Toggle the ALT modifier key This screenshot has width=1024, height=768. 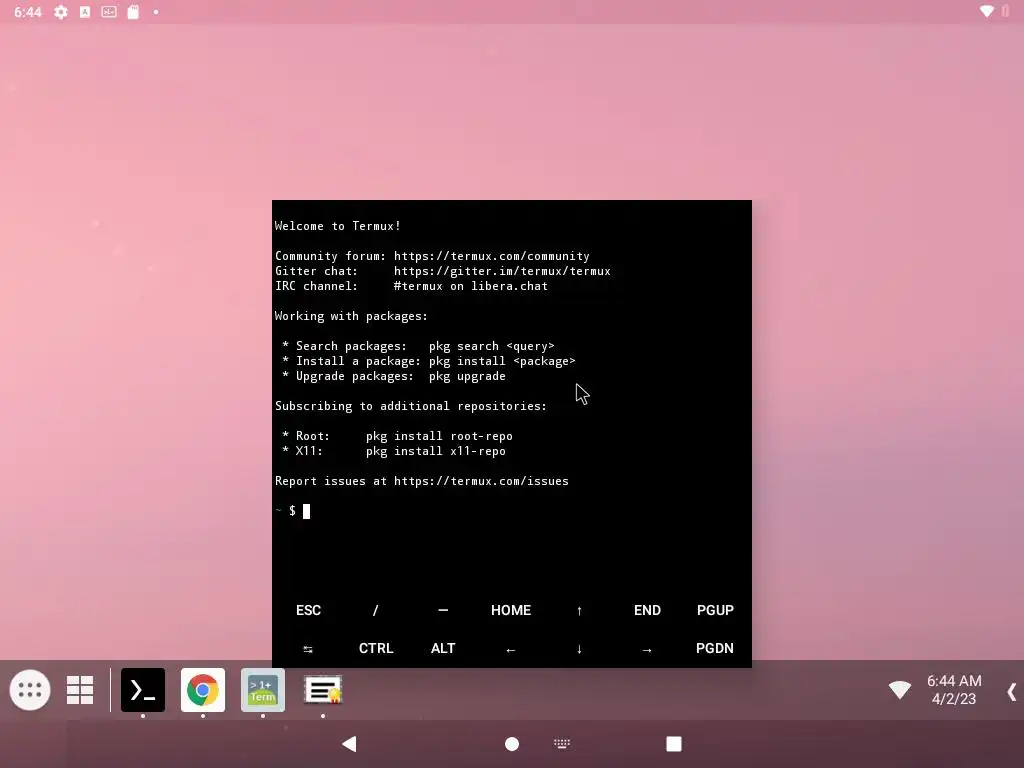tap(443, 648)
